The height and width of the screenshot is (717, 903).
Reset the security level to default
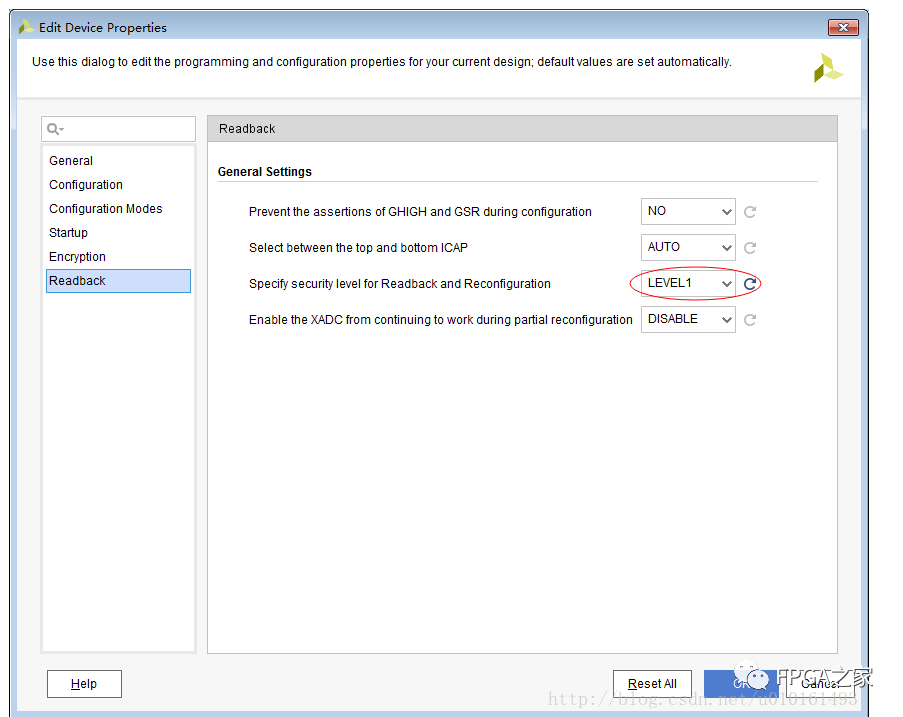750,284
